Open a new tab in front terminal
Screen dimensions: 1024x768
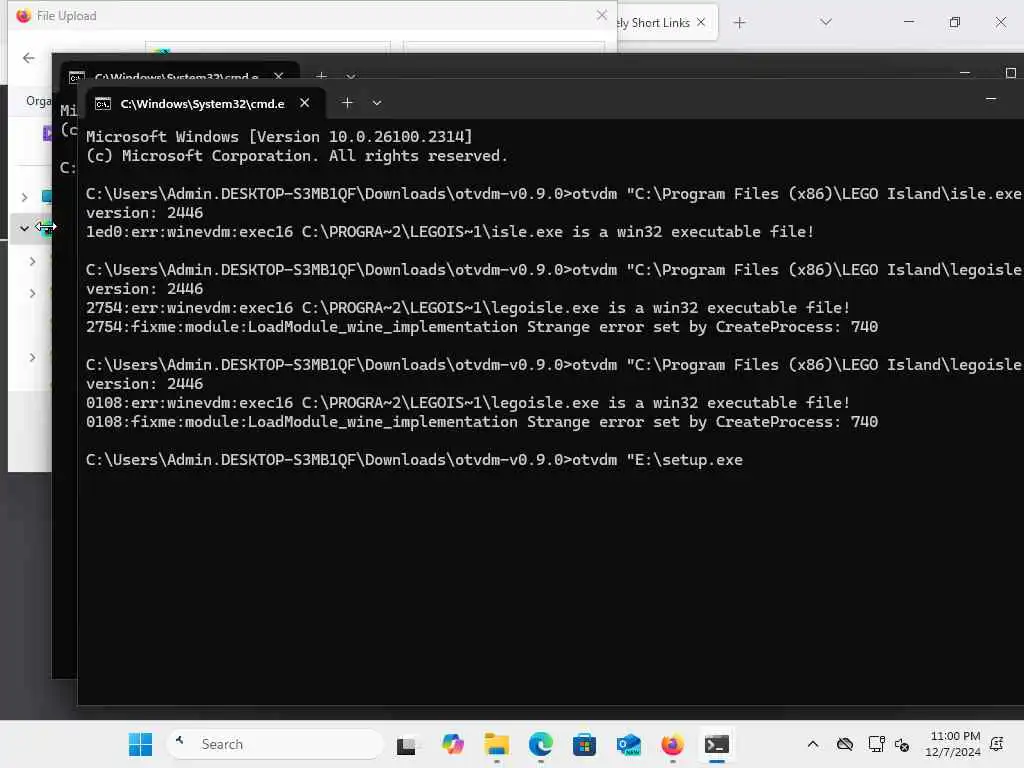(x=347, y=103)
